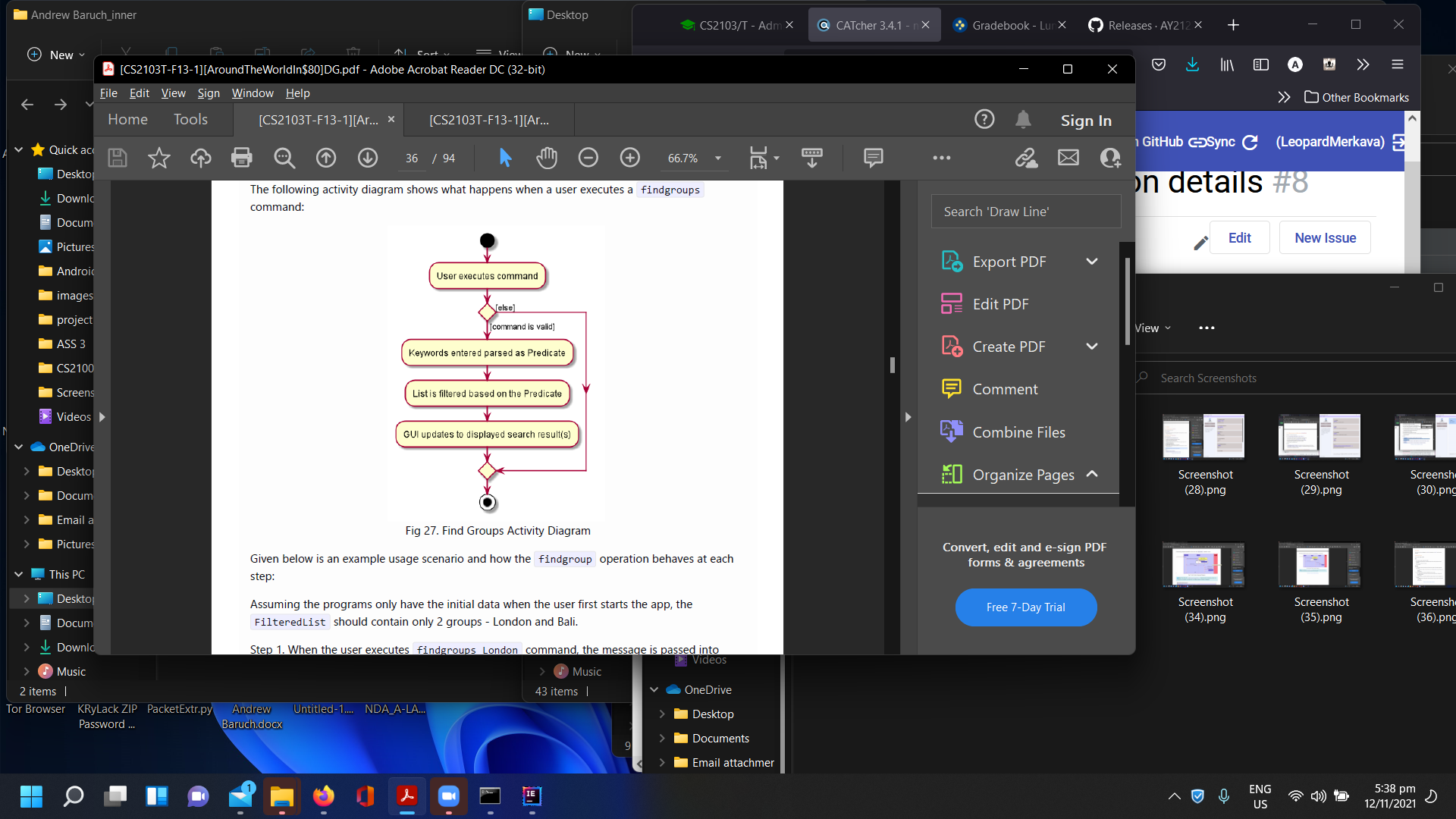Go to previous page arrow icon
Screen dimensions: 1456x819
click(326, 158)
